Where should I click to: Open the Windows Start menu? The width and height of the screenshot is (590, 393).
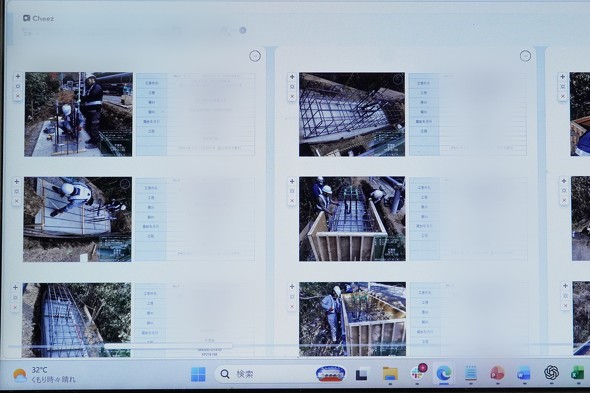(198, 374)
